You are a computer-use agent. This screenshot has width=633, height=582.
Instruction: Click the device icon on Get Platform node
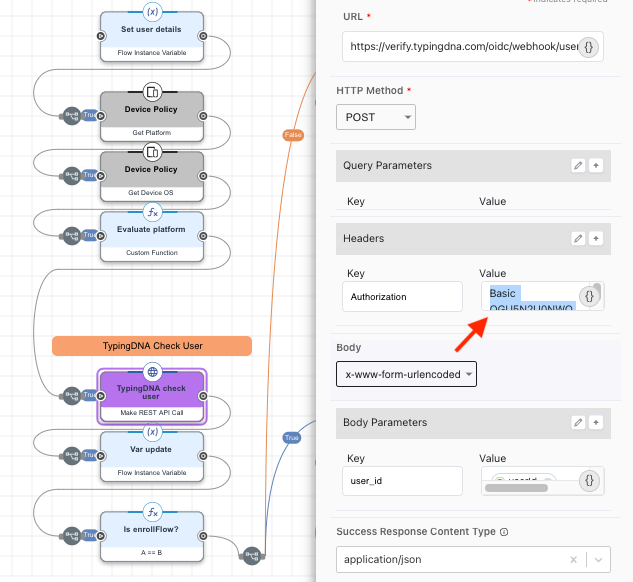[x=152, y=92]
